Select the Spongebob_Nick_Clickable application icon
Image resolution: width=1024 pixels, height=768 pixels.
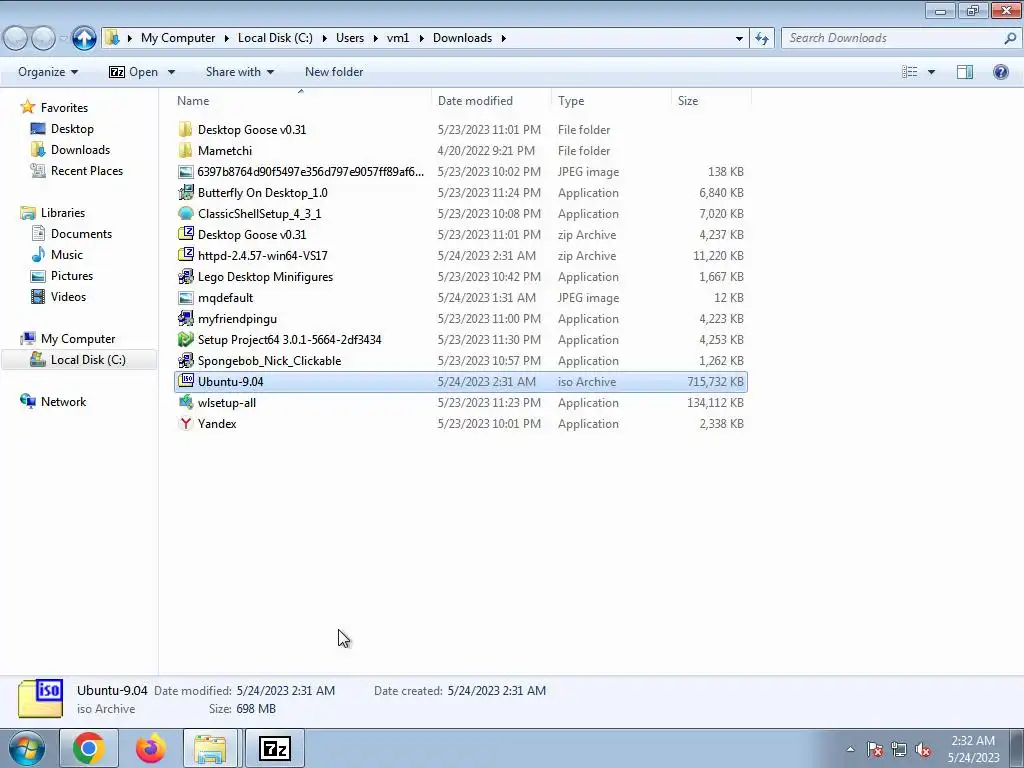[185, 360]
